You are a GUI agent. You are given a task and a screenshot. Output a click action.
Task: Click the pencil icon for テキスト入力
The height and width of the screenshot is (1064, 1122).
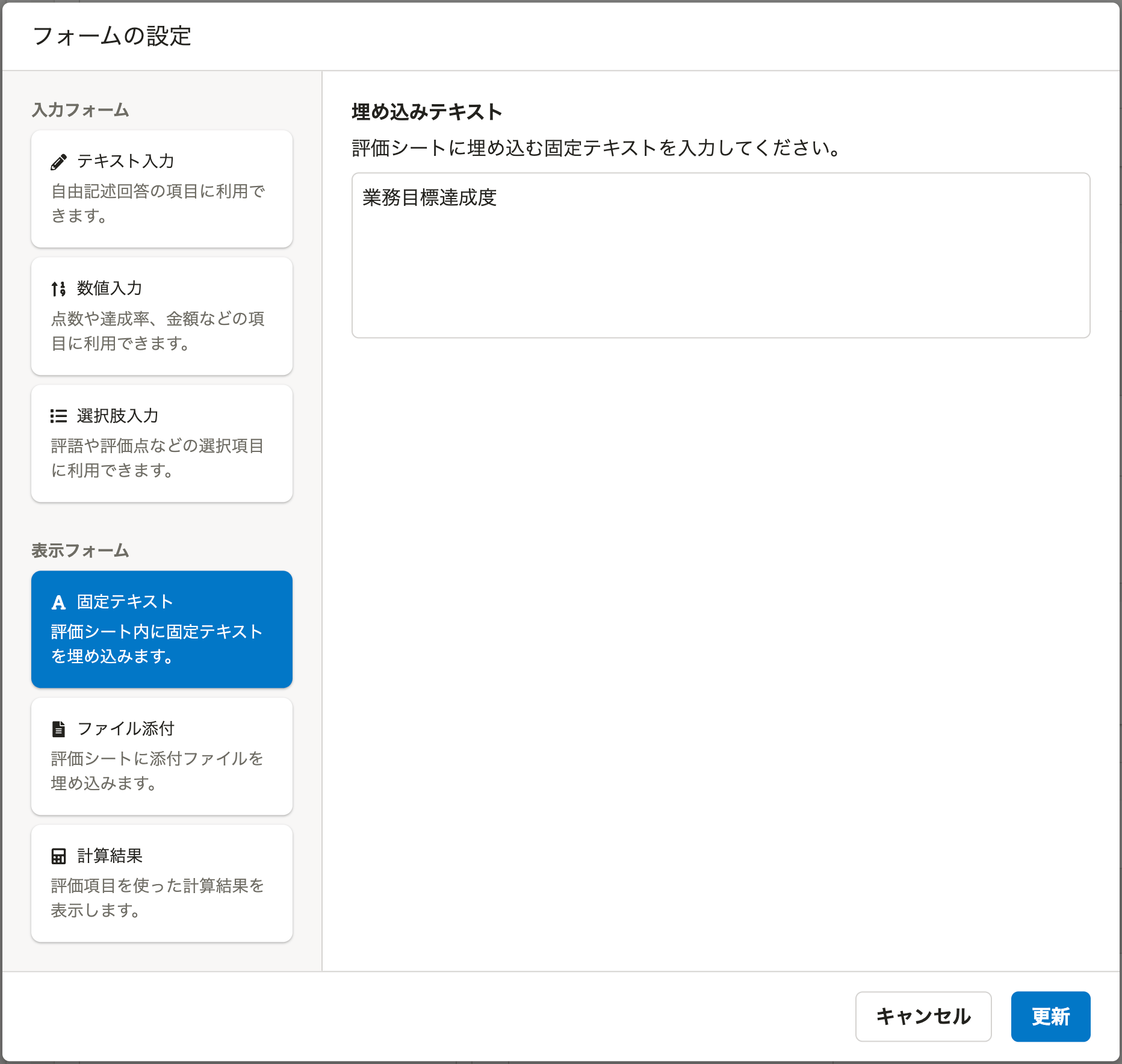pyautogui.click(x=58, y=162)
